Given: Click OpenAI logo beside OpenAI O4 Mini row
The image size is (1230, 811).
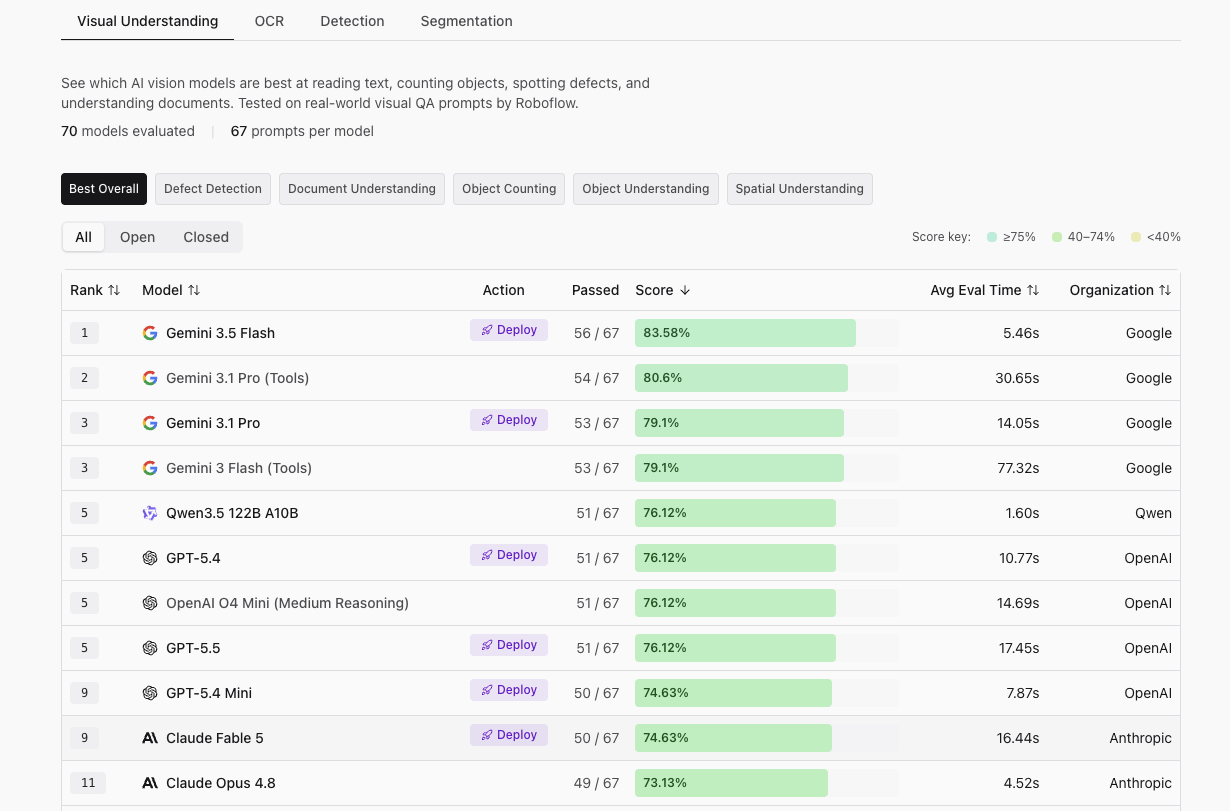Looking at the screenshot, I should click(x=150, y=603).
